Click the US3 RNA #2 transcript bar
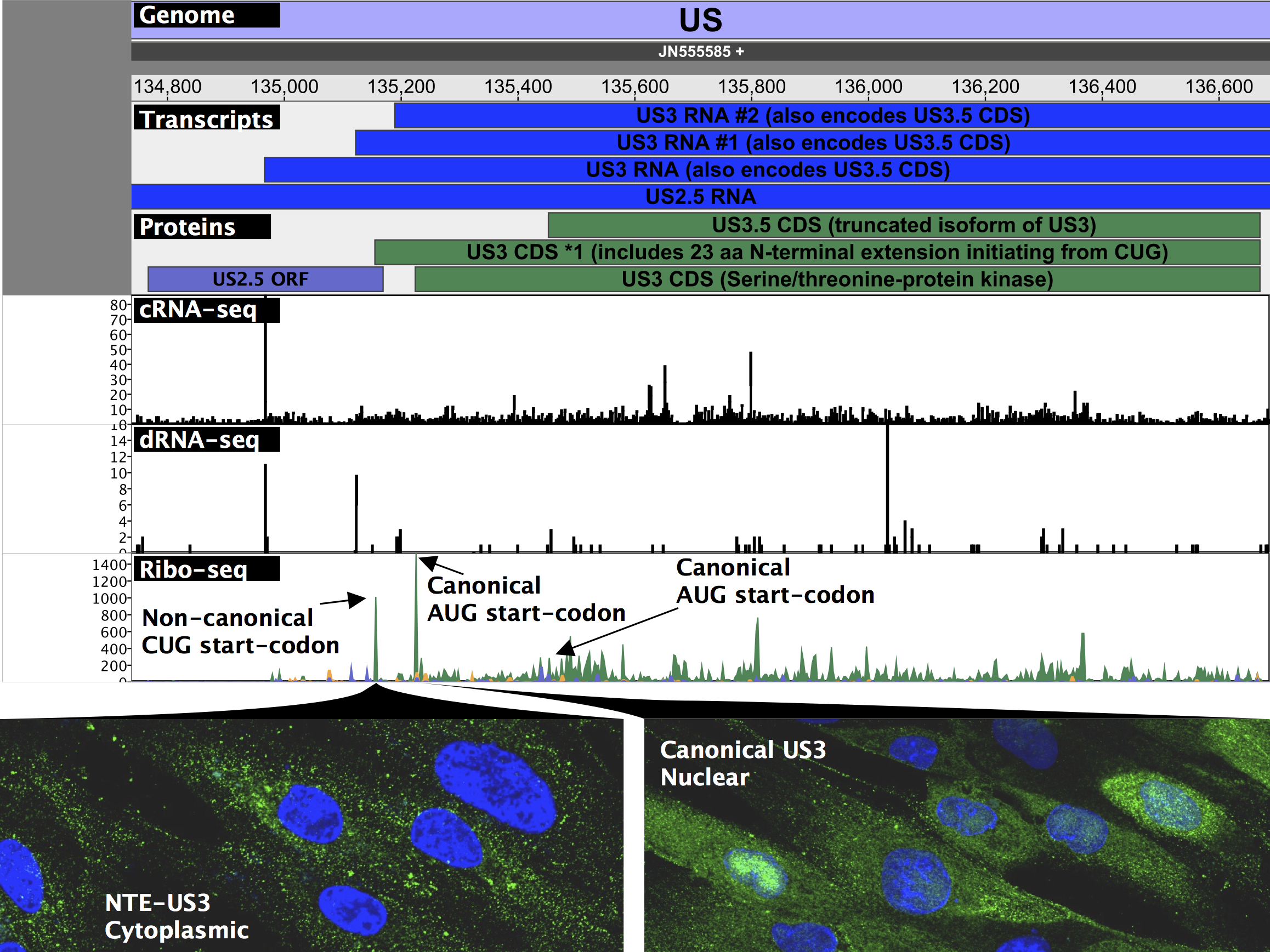Screen dimensions: 1270x952 831,116
